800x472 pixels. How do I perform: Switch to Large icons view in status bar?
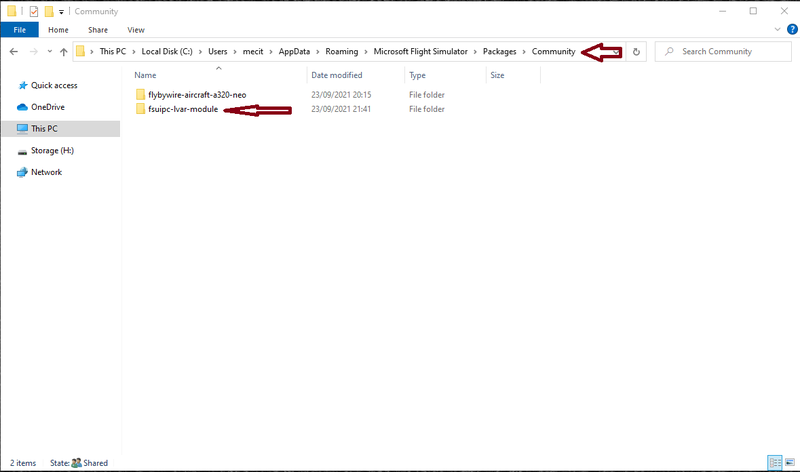790,463
